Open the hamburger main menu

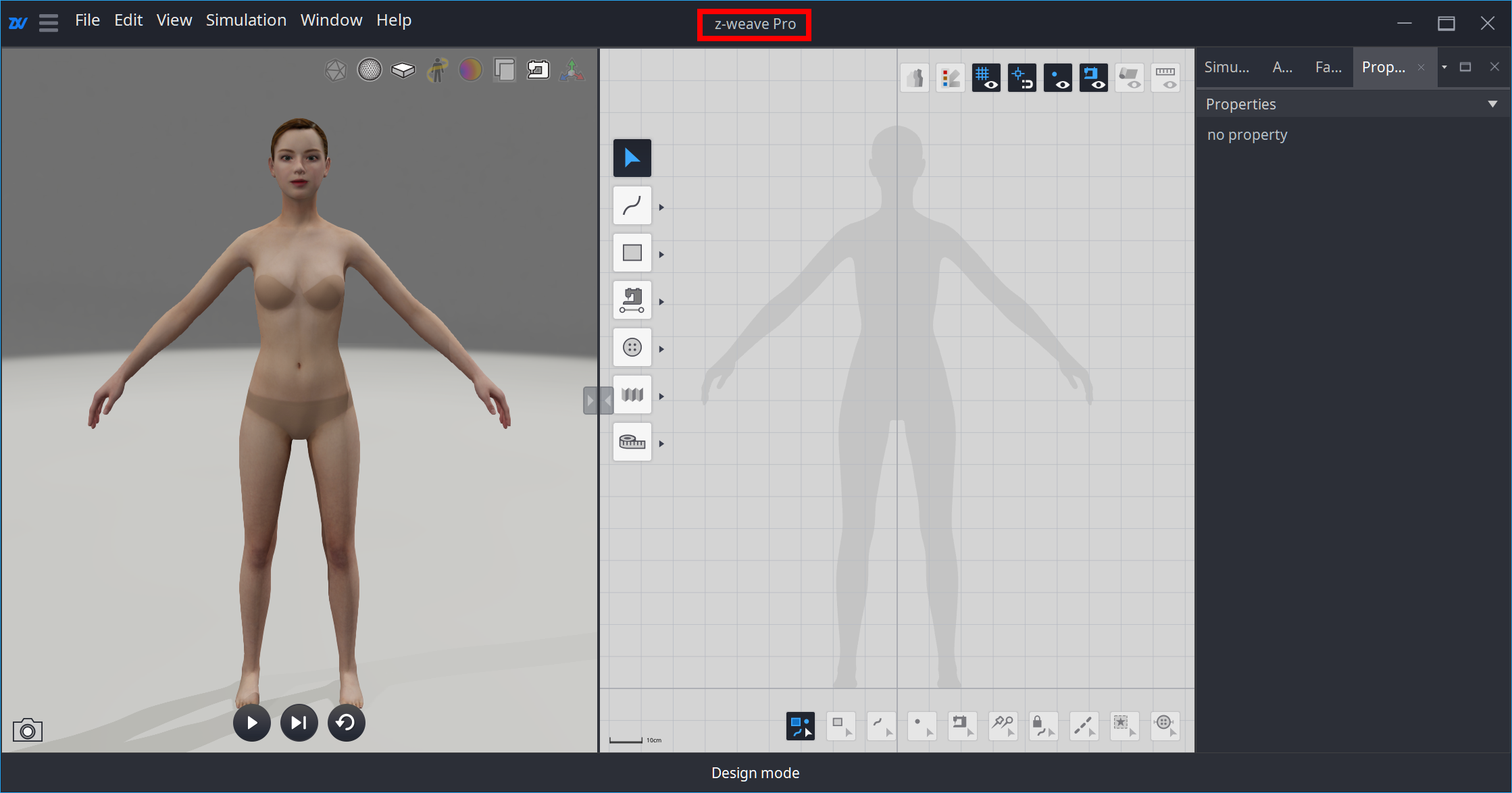coord(49,23)
